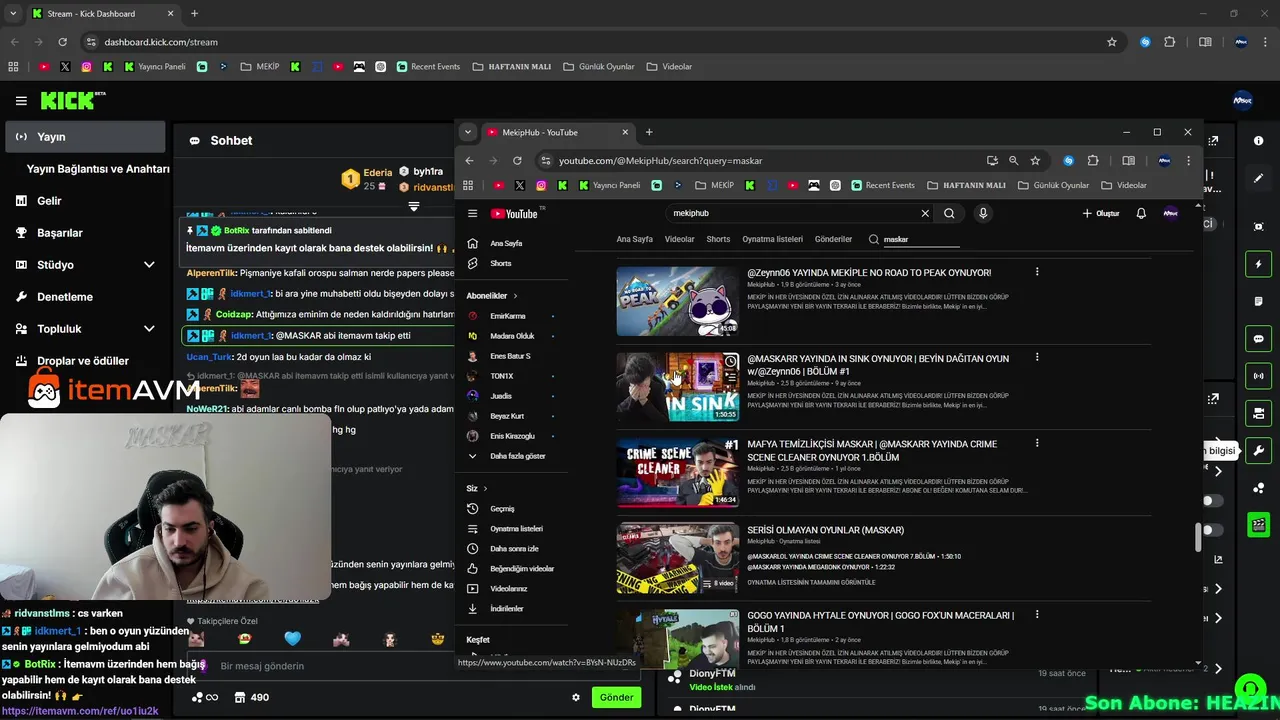Open Yayın Bağlantısı ve Anahtarı

point(98,169)
